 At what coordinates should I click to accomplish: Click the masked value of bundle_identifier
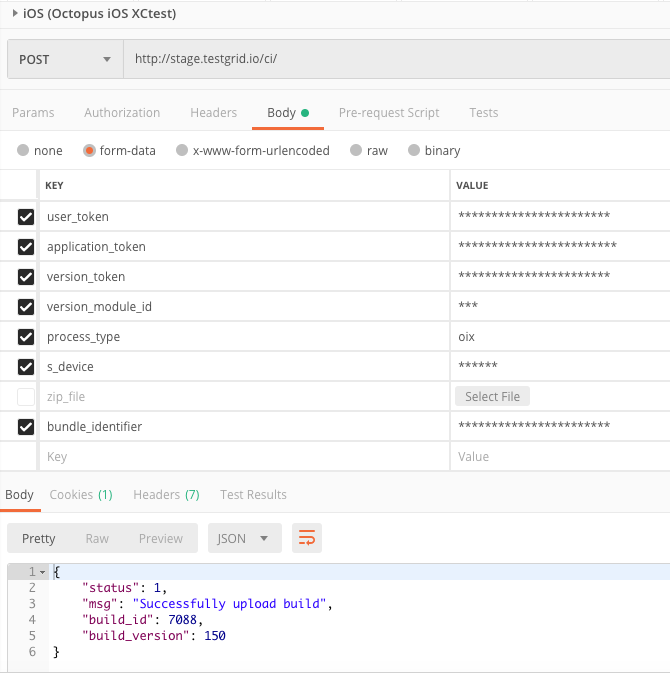click(534, 425)
